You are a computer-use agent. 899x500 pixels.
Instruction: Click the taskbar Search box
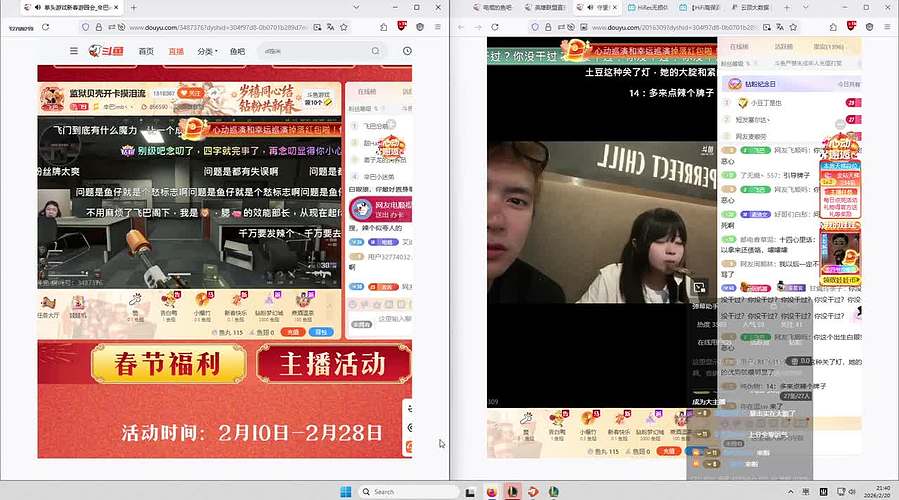click(x=408, y=491)
